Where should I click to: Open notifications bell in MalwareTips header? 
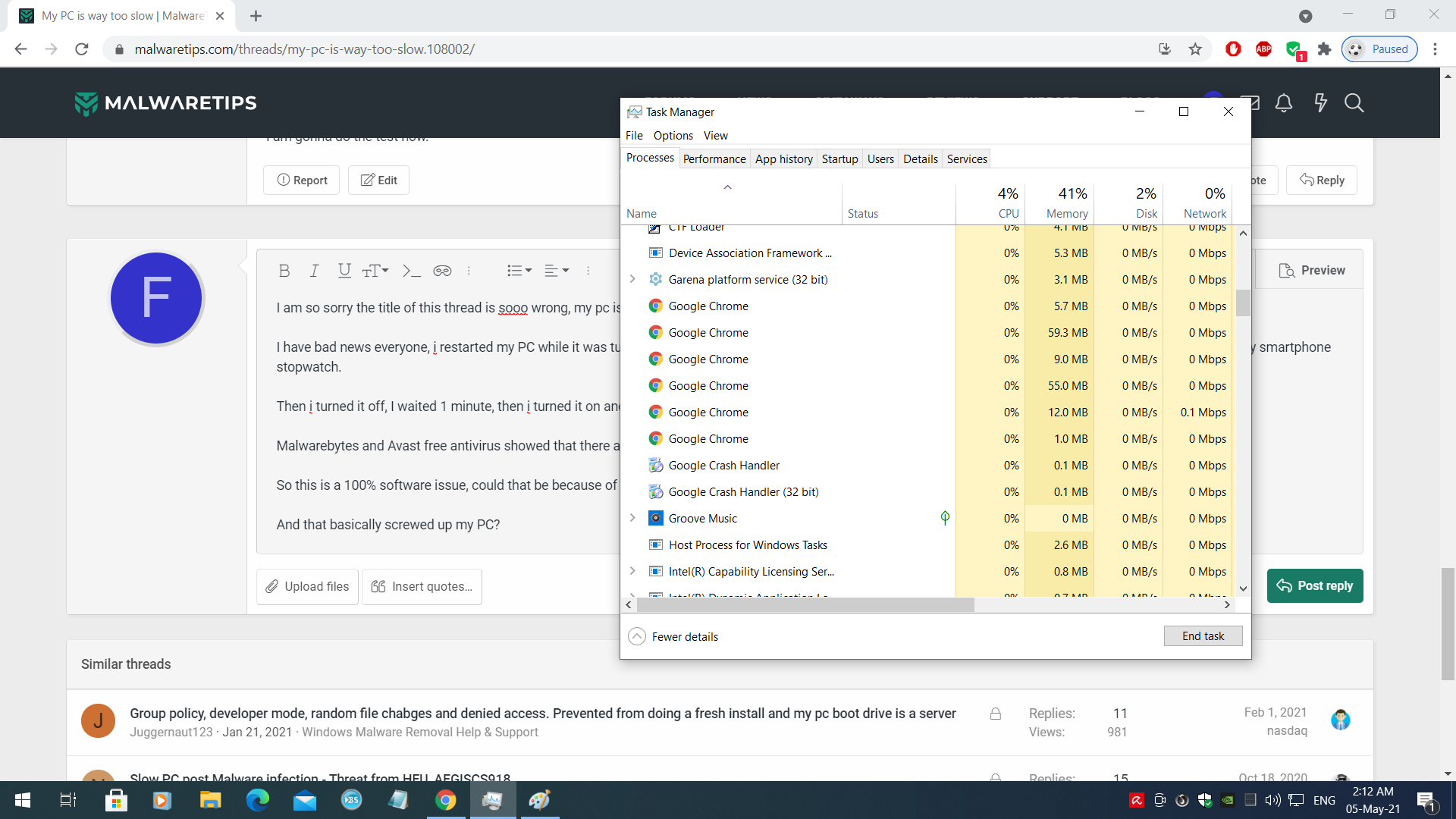[x=1283, y=103]
